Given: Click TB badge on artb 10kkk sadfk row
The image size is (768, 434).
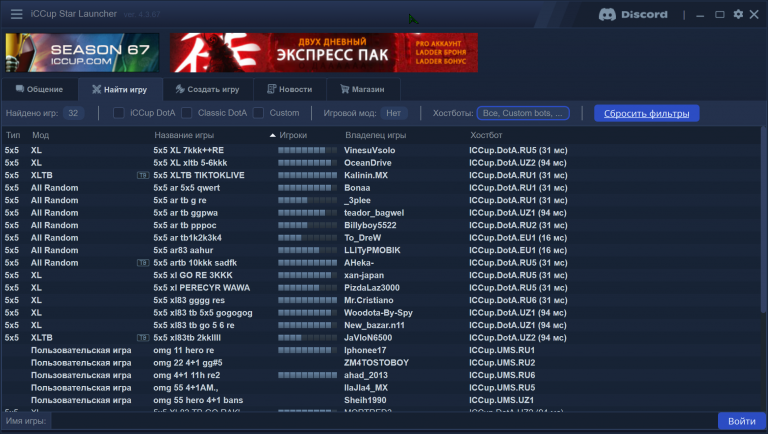Looking at the screenshot, I should tap(143, 263).
